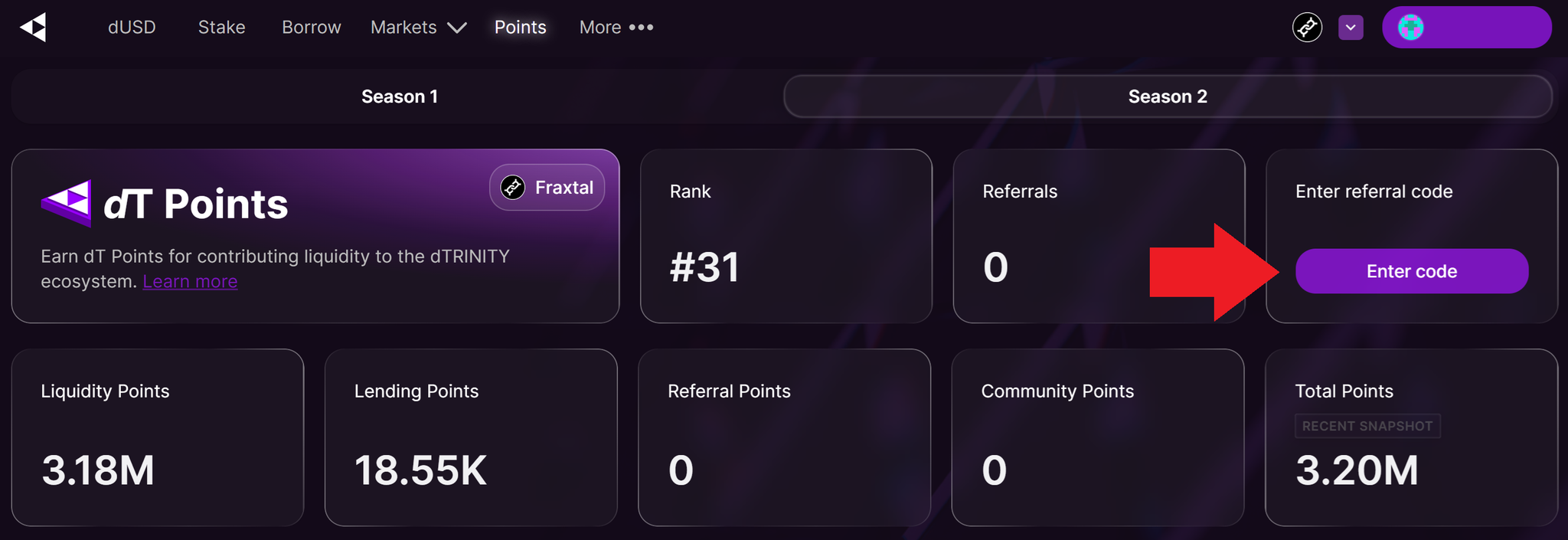Image resolution: width=1568 pixels, height=540 pixels.
Task: Open the dUSD page
Action: click(132, 28)
